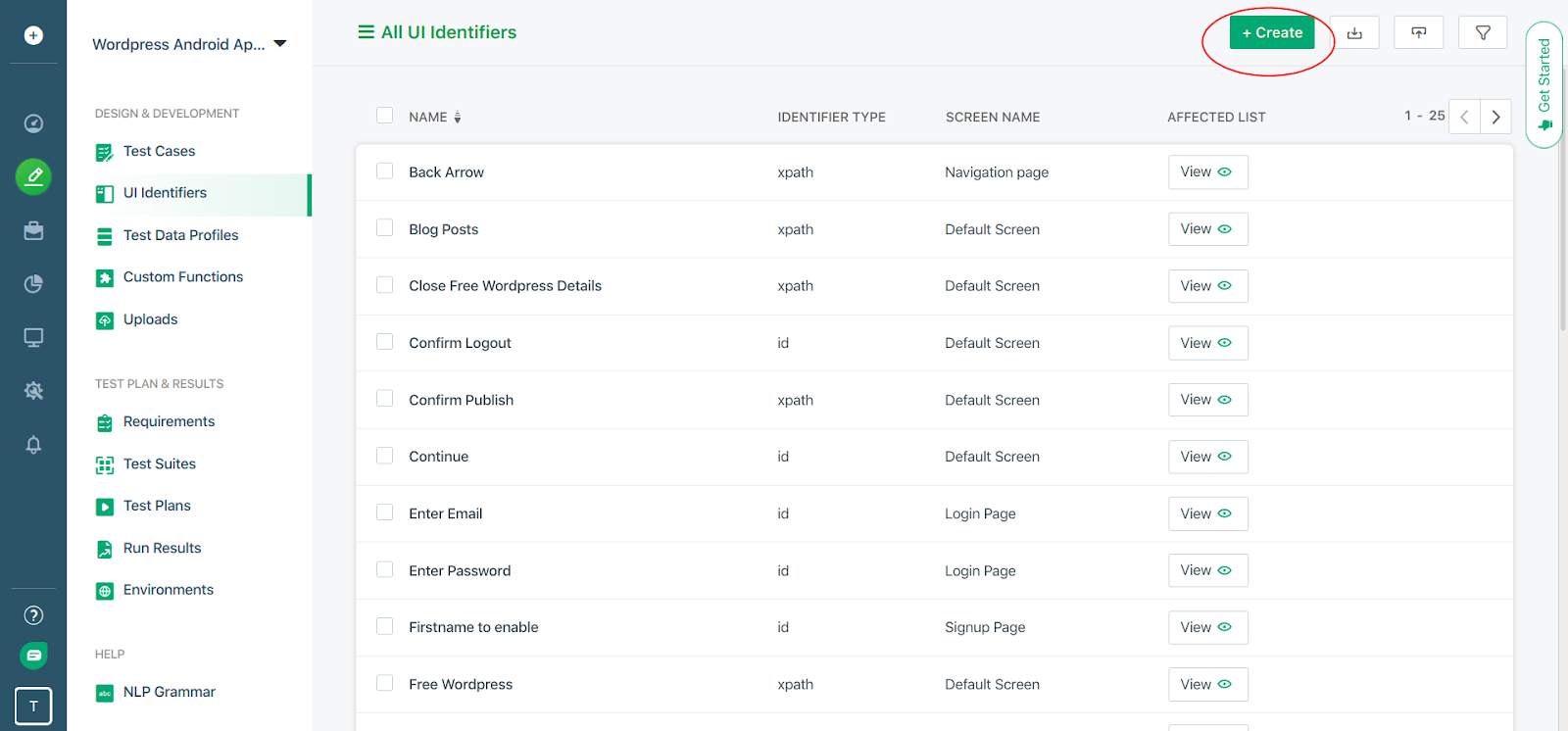This screenshot has width=1568, height=731.
Task: Open the settings gear icon in sidebar
Action: click(33, 391)
